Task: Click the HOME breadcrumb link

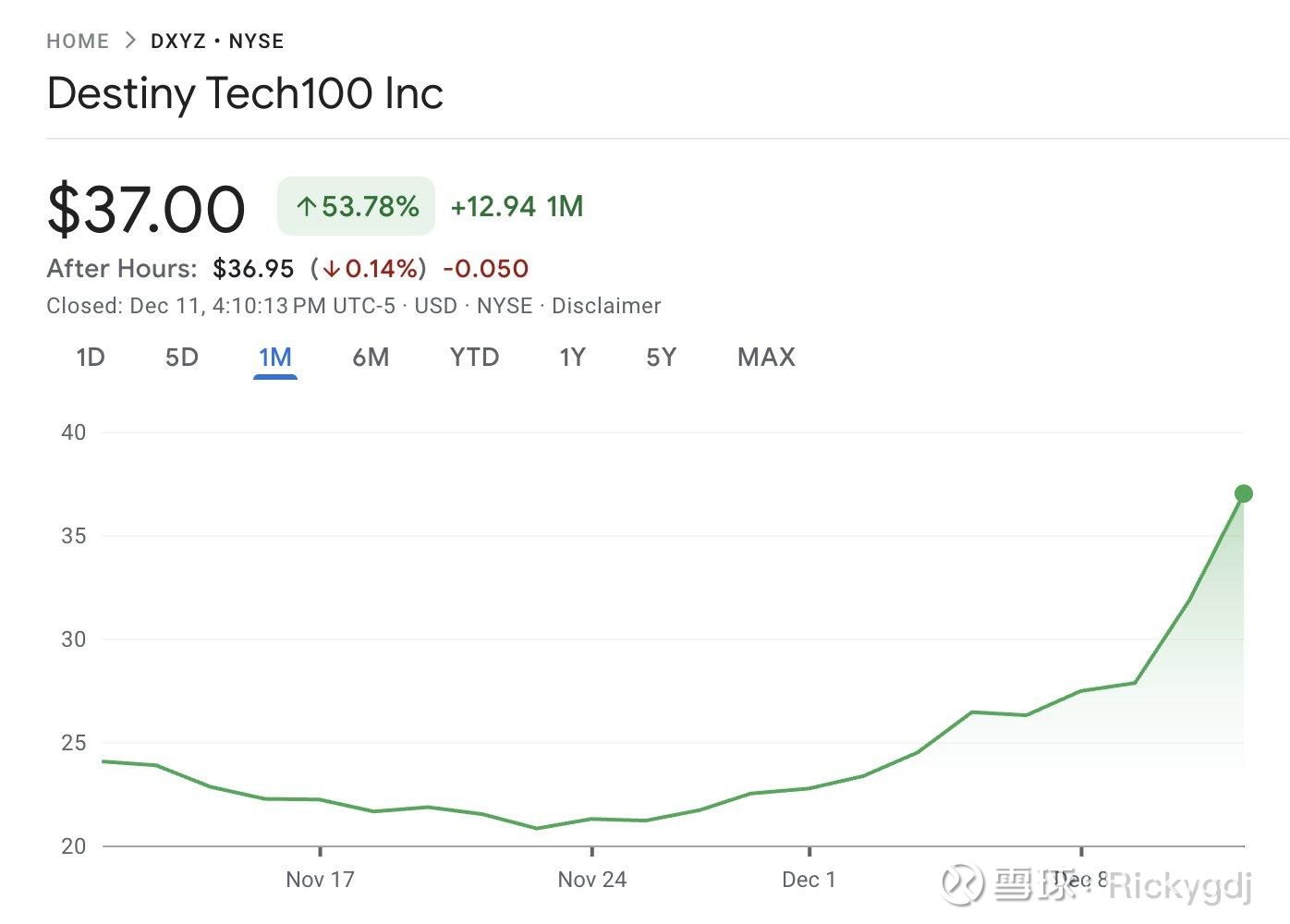Action: [x=78, y=41]
